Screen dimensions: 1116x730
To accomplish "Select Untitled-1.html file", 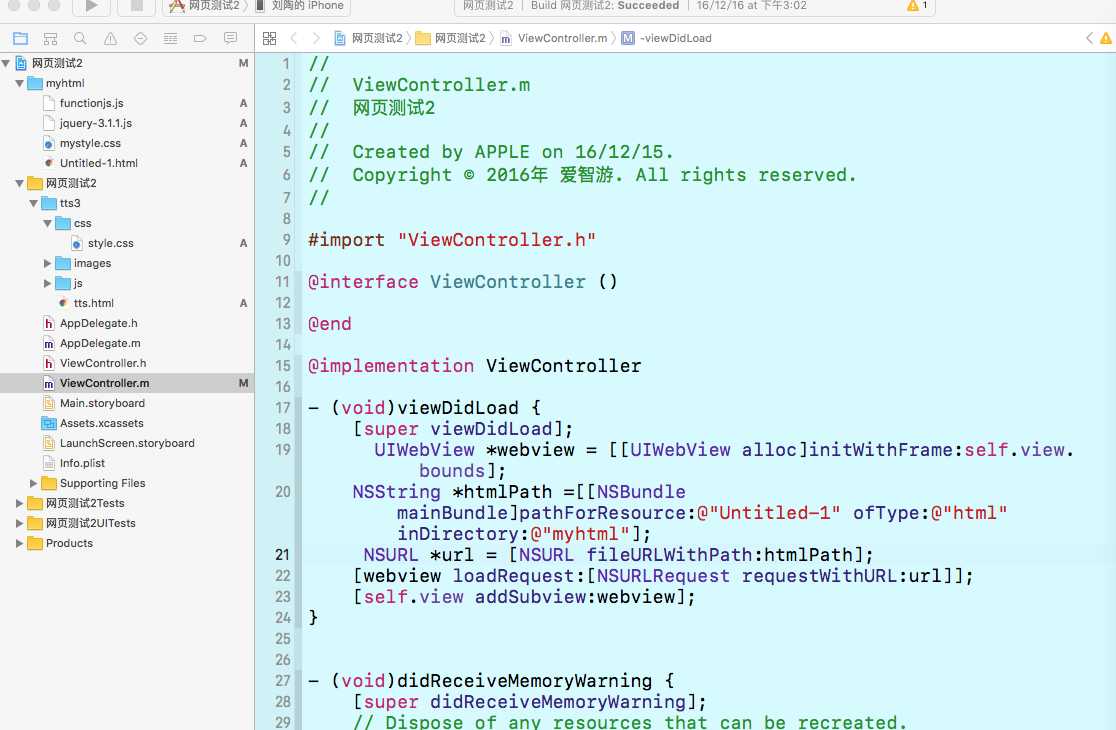I will point(98,163).
